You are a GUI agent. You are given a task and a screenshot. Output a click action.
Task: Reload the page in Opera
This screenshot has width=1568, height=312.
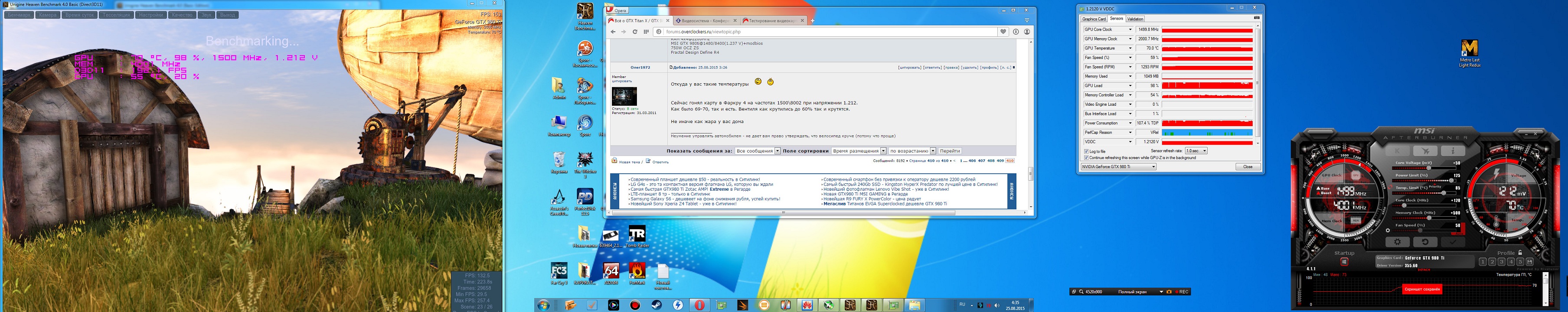point(635,32)
